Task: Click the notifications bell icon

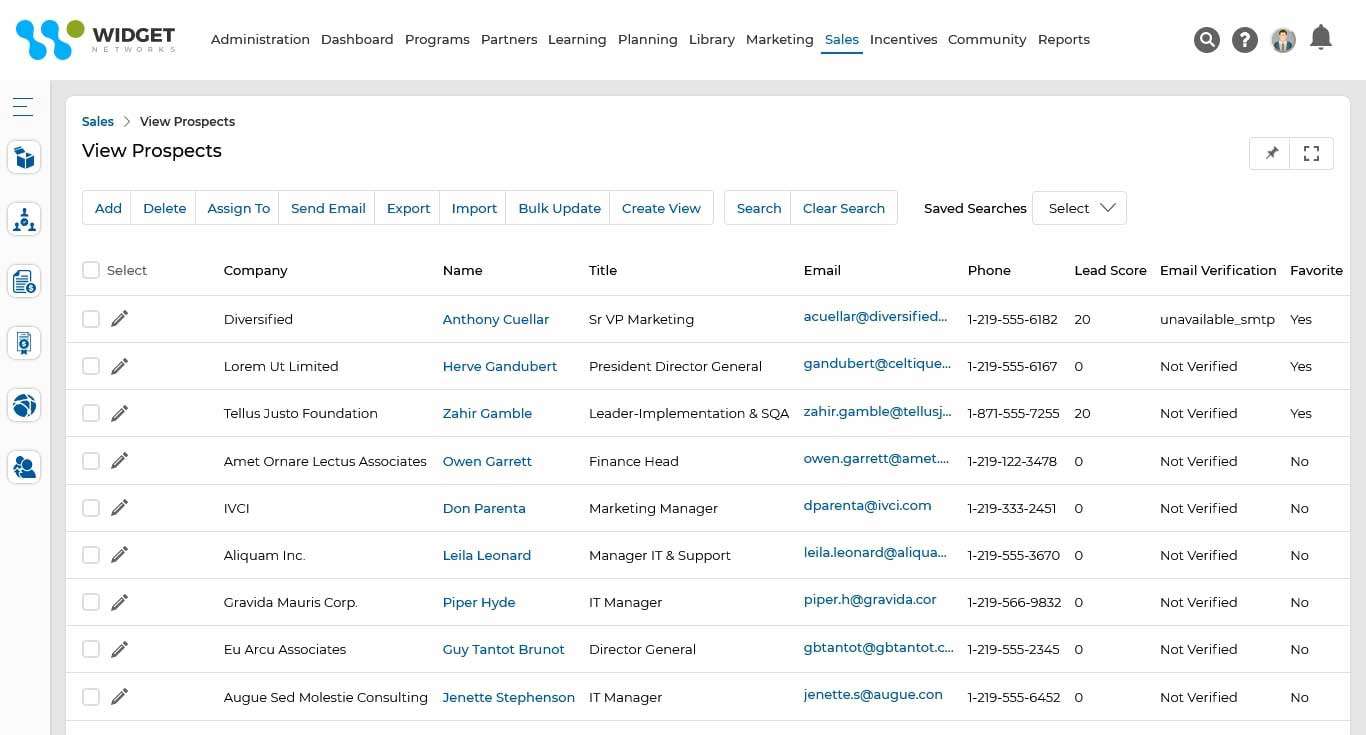Action: coord(1321,38)
